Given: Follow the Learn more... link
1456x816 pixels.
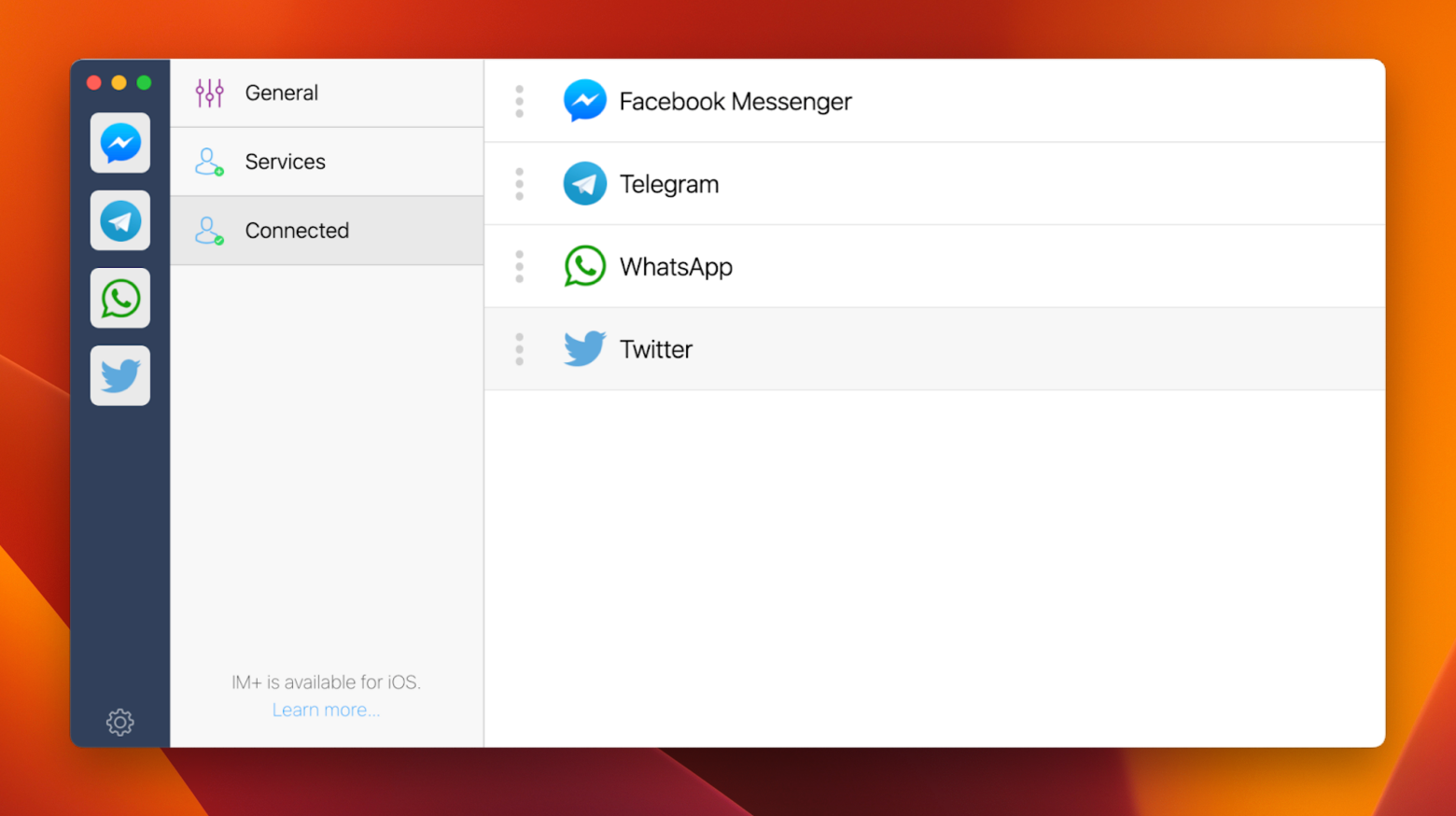Looking at the screenshot, I should pos(326,710).
